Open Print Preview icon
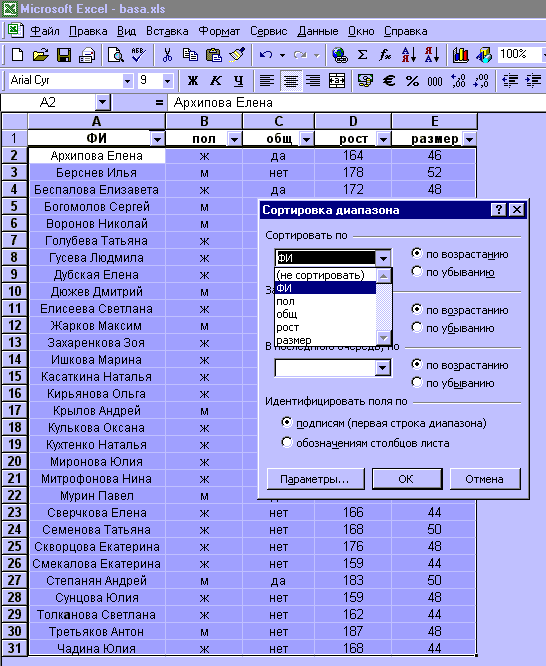 pyautogui.click(x=115, y=55)
